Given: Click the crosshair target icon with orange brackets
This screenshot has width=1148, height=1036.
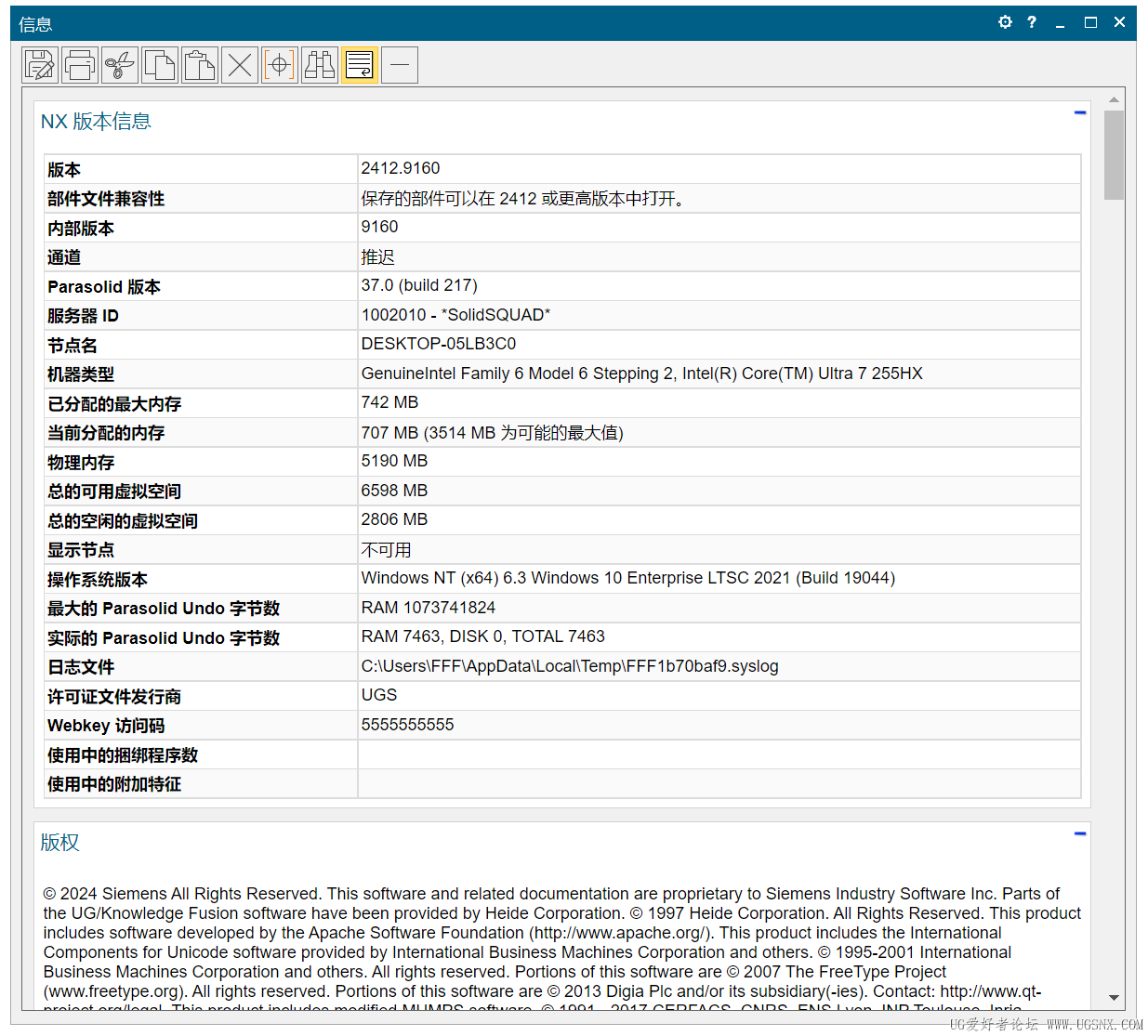Looking at the screenshot, I should click(x=280, y=65).
